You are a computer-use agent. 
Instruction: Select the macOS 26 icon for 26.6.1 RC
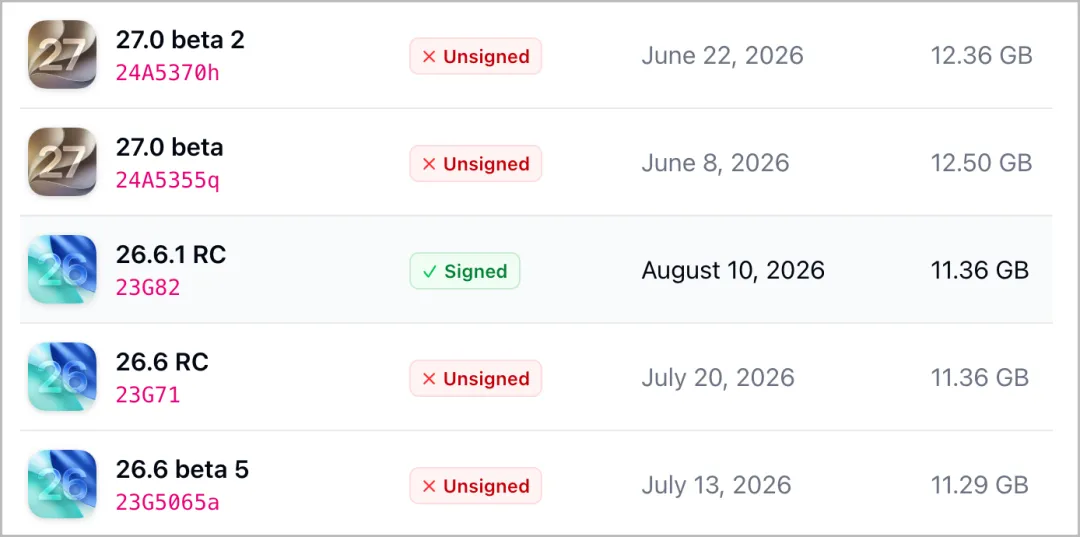tap(62, 269)
